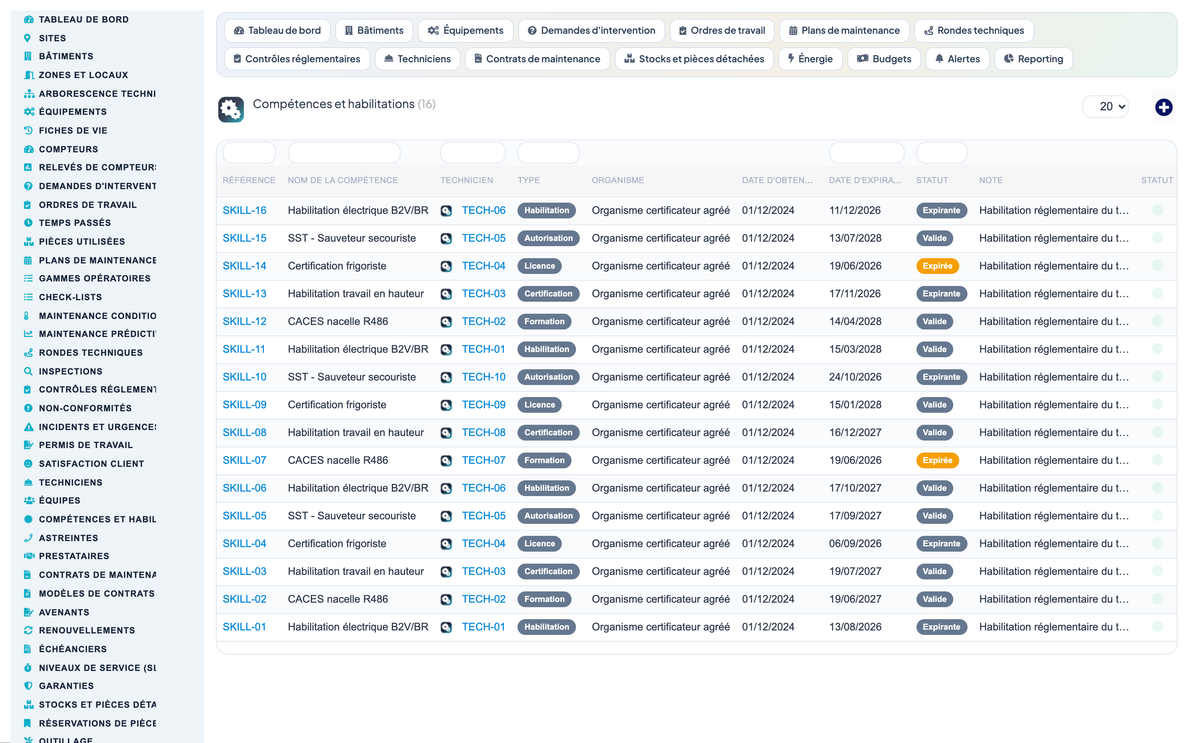Click the orange Expirée badge on SKILL-14
Screen dimensions: 1200x743
937,266
